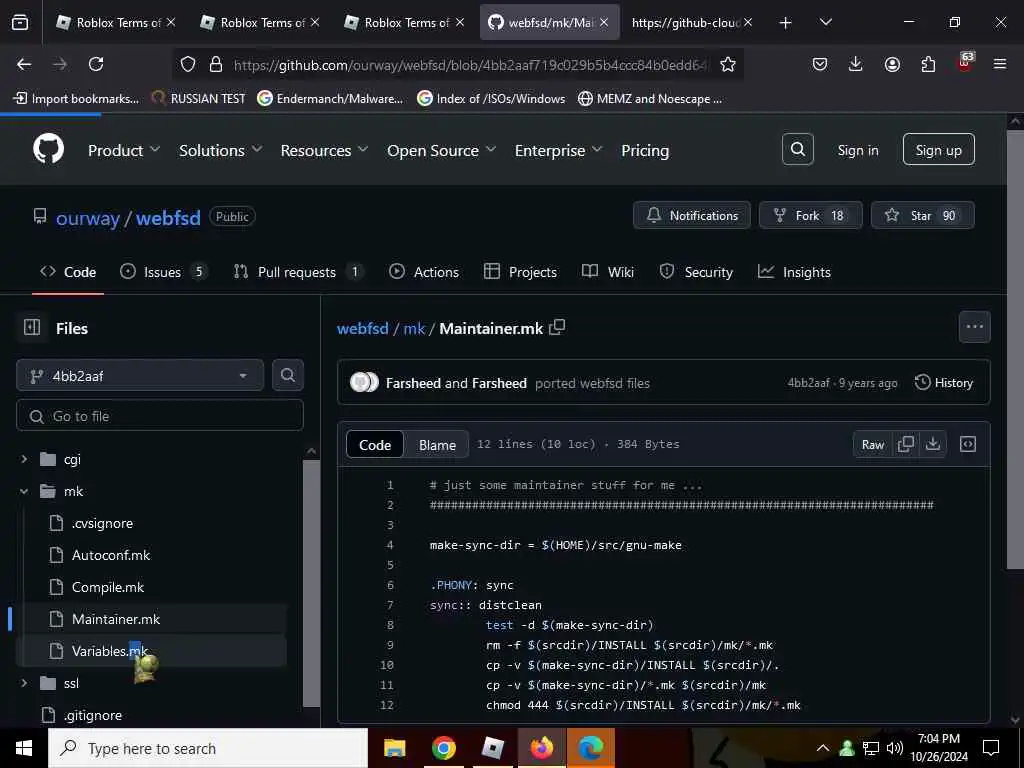The height and width of the screenshot is (768, 1024).
Task: Expand the Product menu
Action: pos(124,150)
